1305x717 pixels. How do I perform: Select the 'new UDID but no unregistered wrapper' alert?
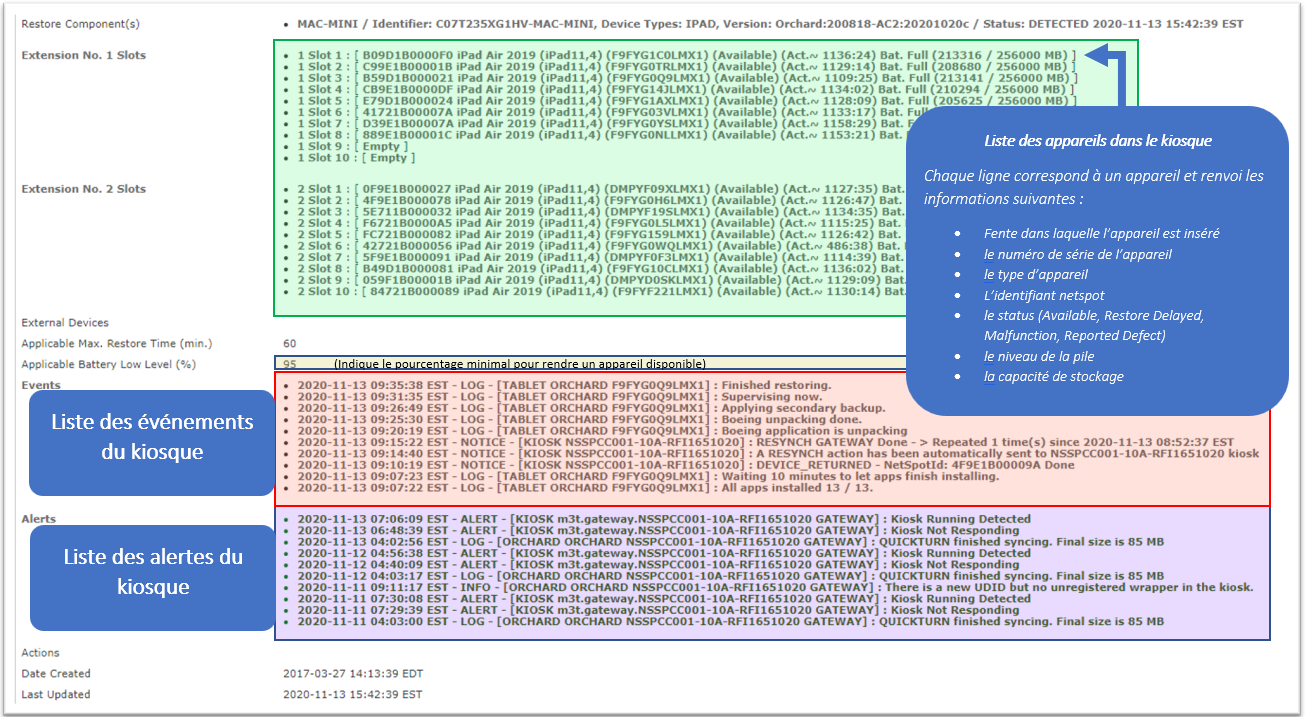pos(770,587)
